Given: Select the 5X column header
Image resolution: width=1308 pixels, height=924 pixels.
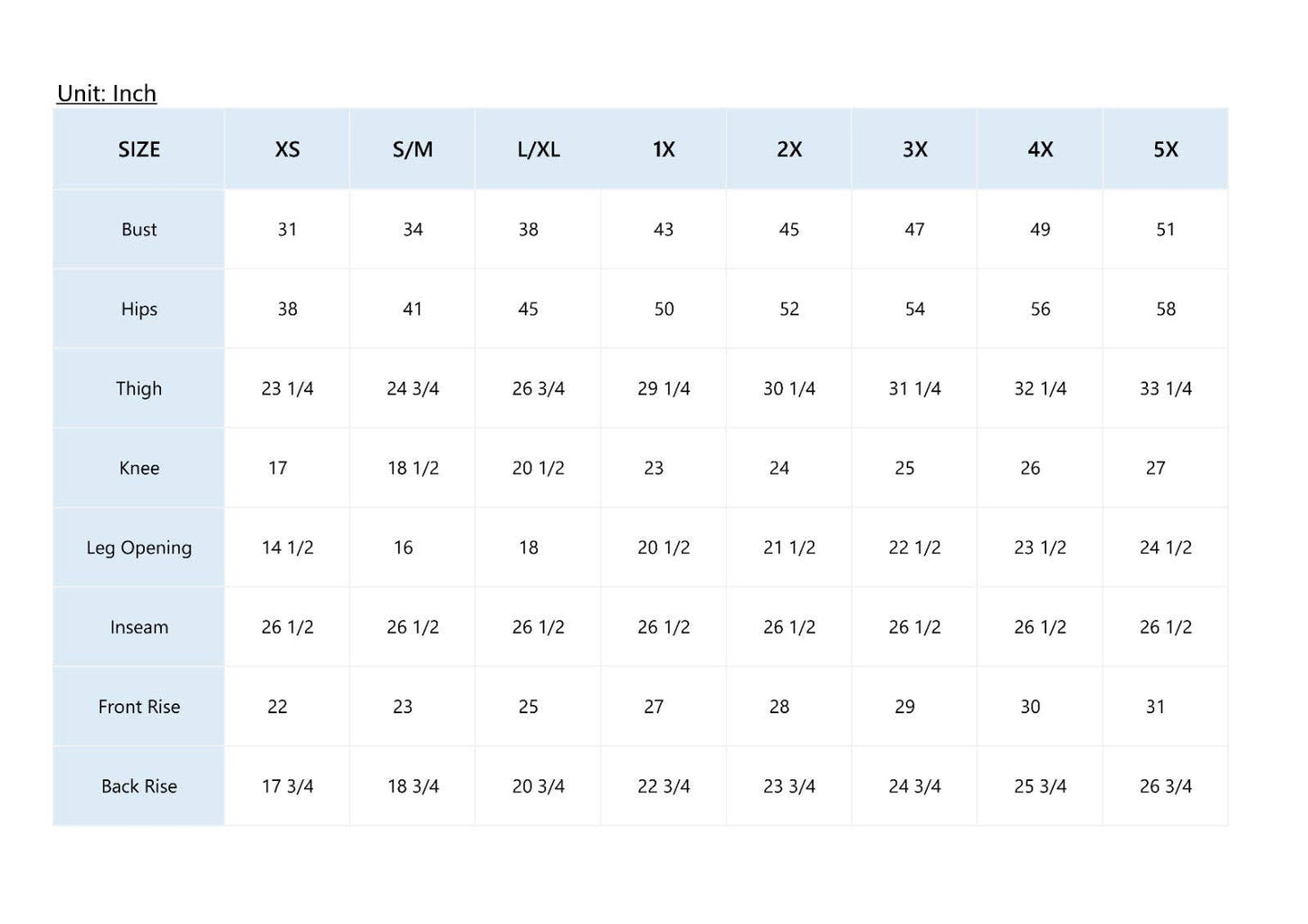Looking at the screenshot, I should [1166, 149].
